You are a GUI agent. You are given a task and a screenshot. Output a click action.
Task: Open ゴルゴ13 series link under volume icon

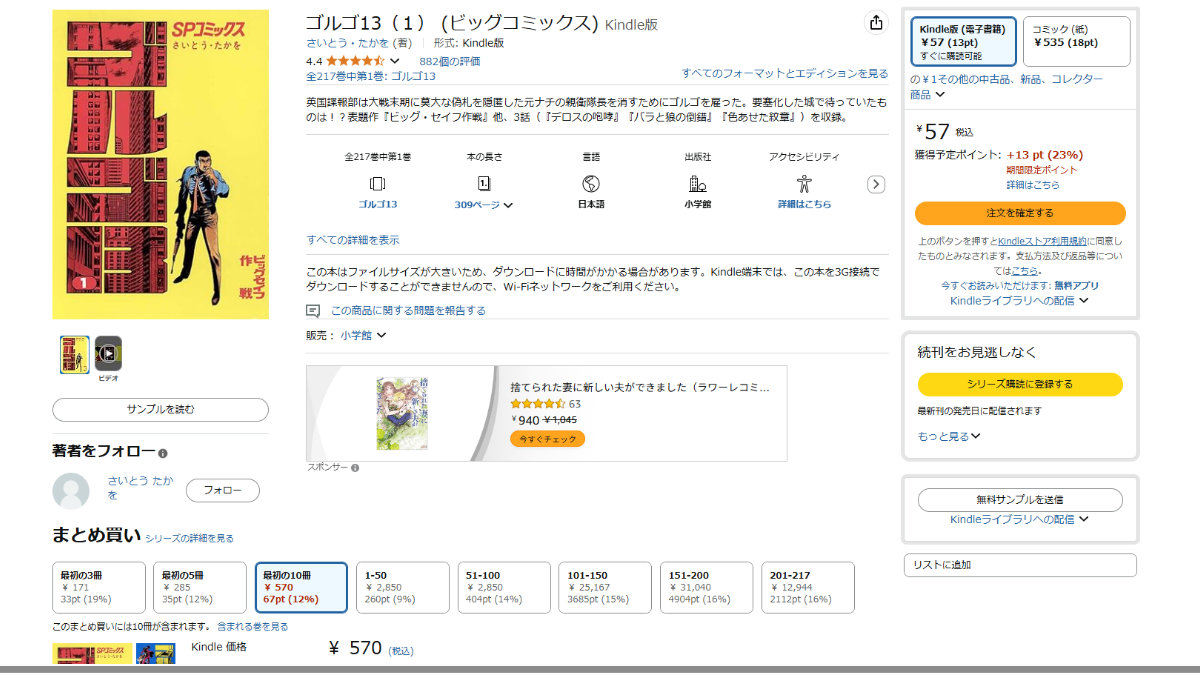tap(377, 204)
